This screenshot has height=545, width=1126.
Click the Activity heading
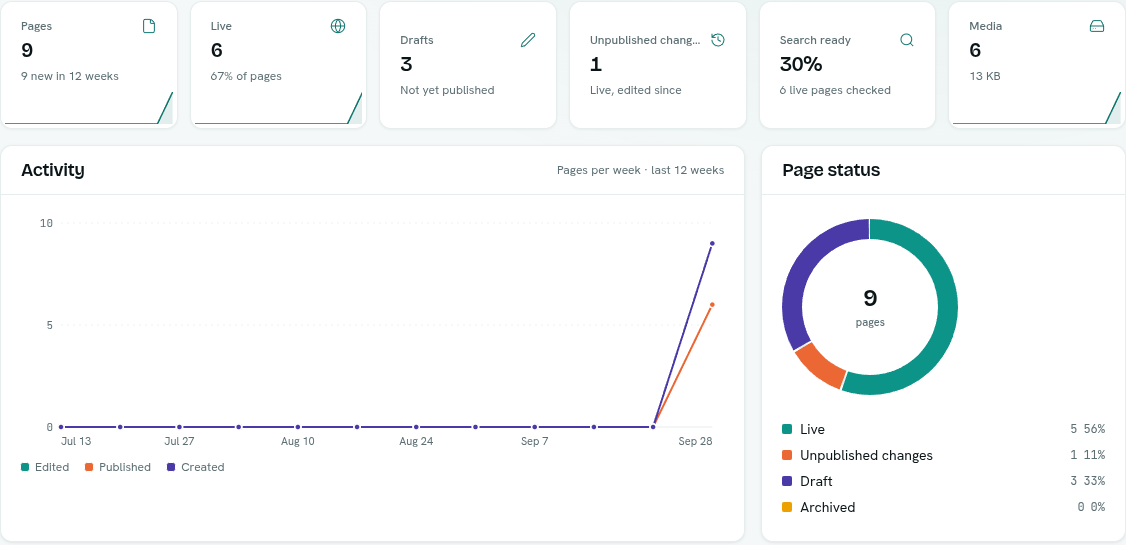(x=52, y=170)
